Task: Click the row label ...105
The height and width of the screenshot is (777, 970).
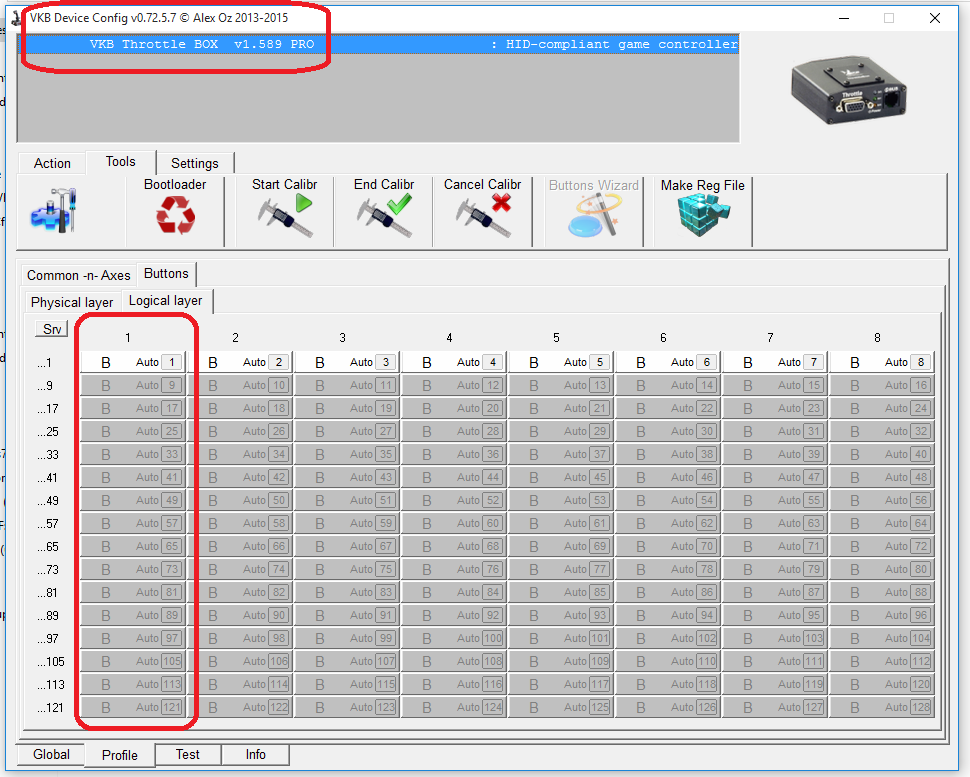Action: click(x=51, y=662)
